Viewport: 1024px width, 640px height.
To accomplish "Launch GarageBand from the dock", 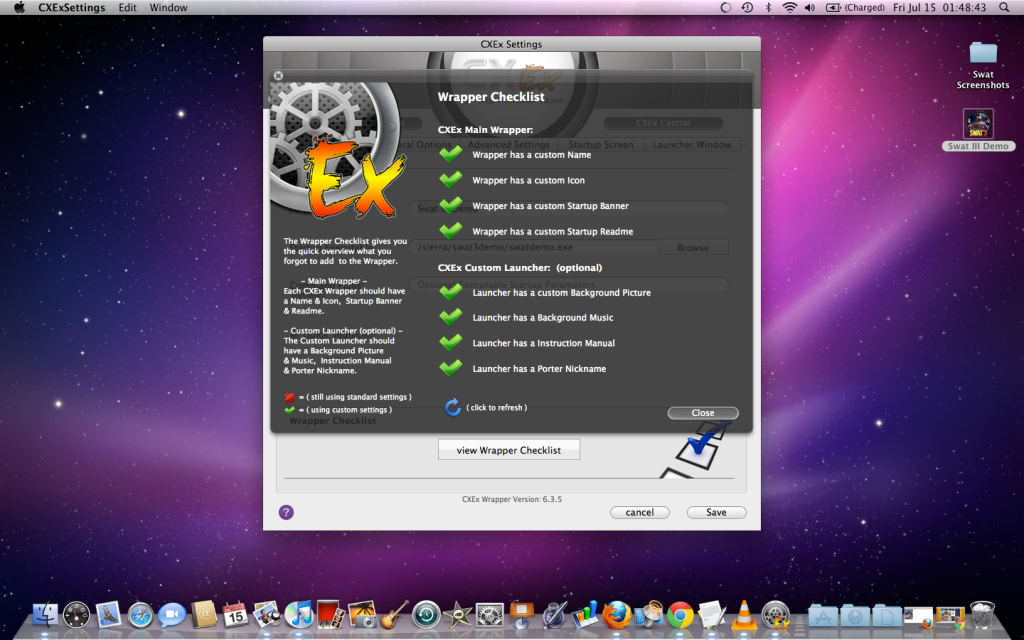I will tap(394, 615).
